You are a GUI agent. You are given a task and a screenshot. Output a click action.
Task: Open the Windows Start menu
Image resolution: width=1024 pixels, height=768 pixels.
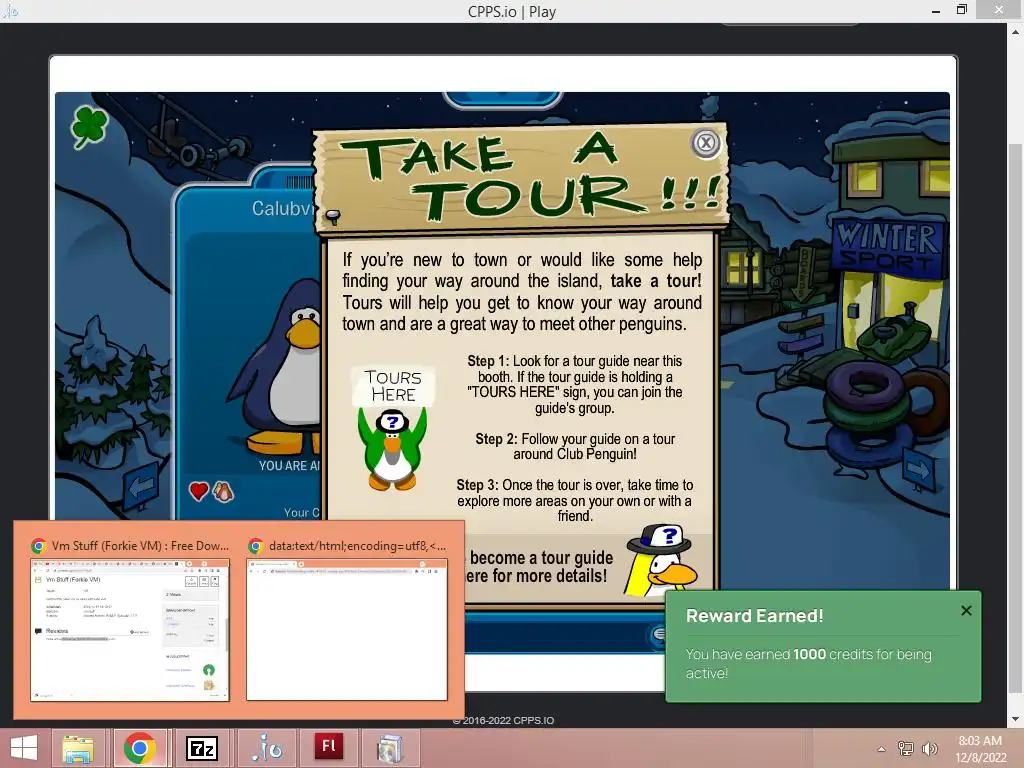pyautogui.click(x=24, y=748)
